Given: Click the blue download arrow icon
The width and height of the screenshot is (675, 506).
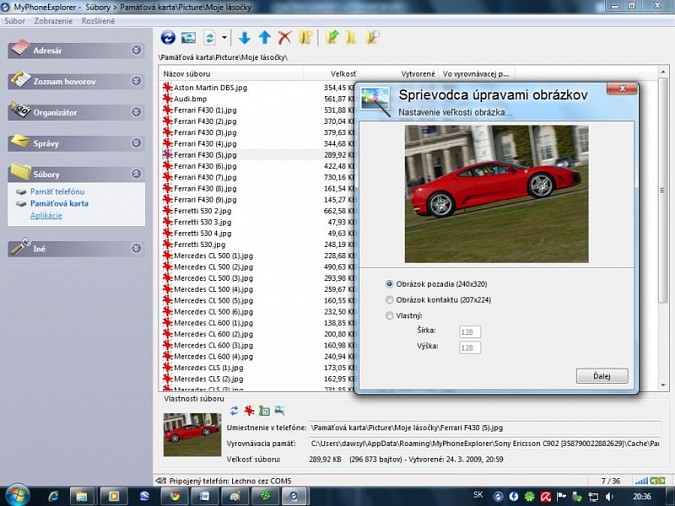Looking at the screenshot, I should (245, 38).
